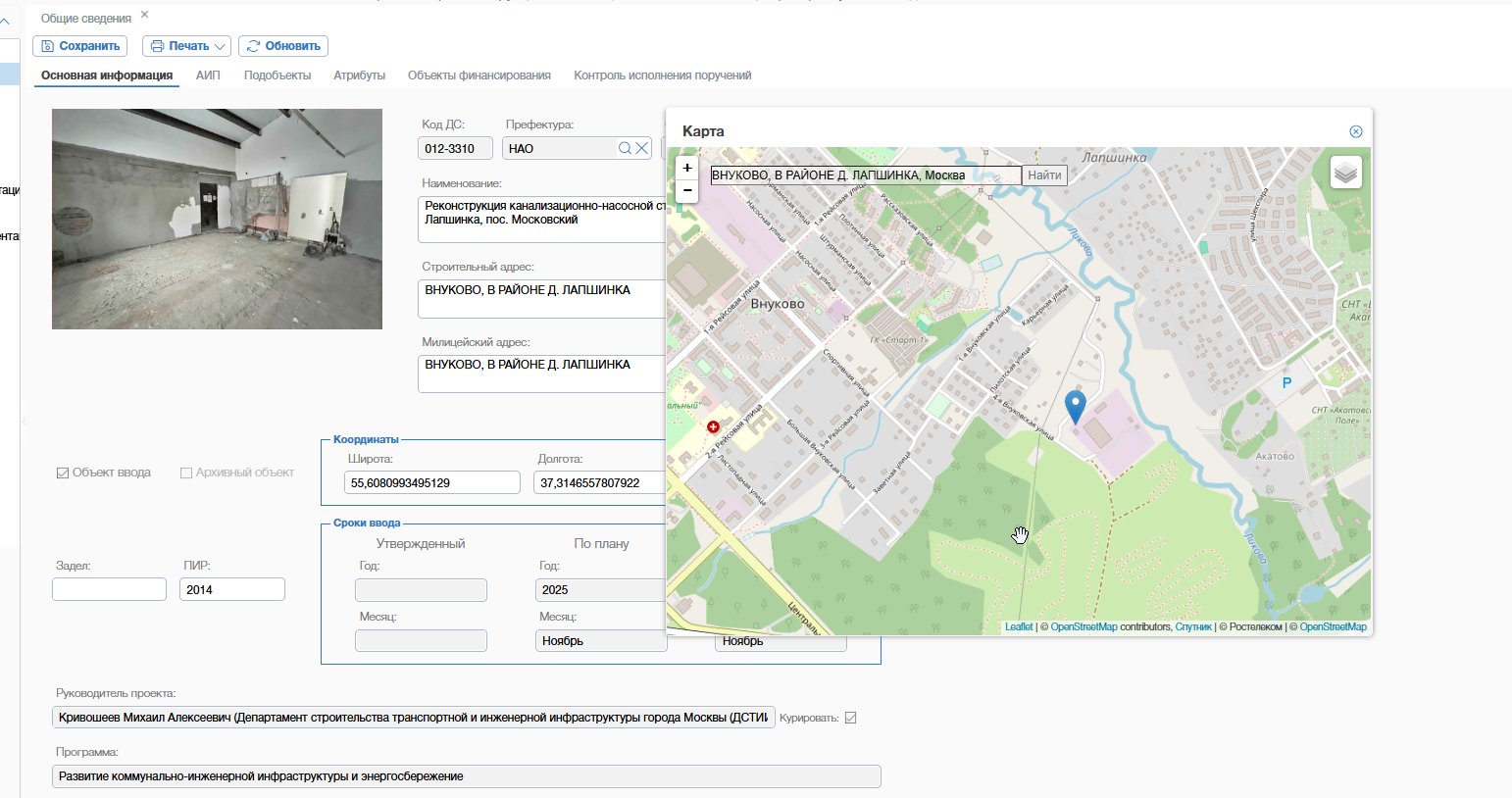Click the Утвержденный Месяц field
The image size is (1512, 798).
pos(421,640)
